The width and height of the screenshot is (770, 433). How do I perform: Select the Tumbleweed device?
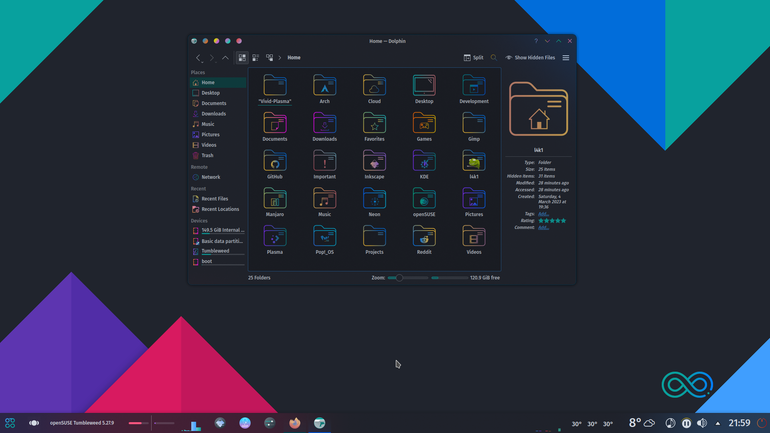pyautogui.click(x=218, y=251)
